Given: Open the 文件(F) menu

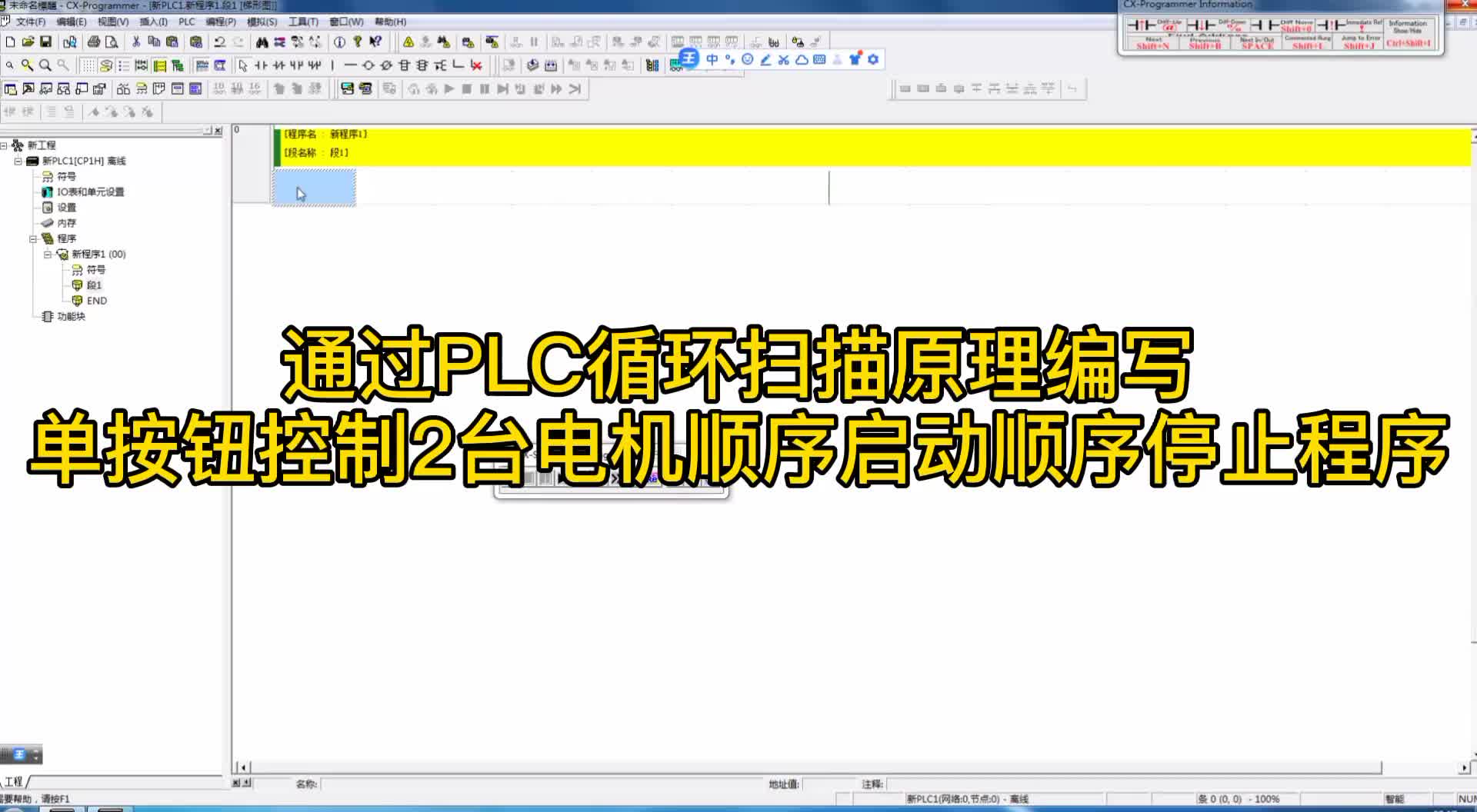Looking at the screenshot, I should (31, 22).
